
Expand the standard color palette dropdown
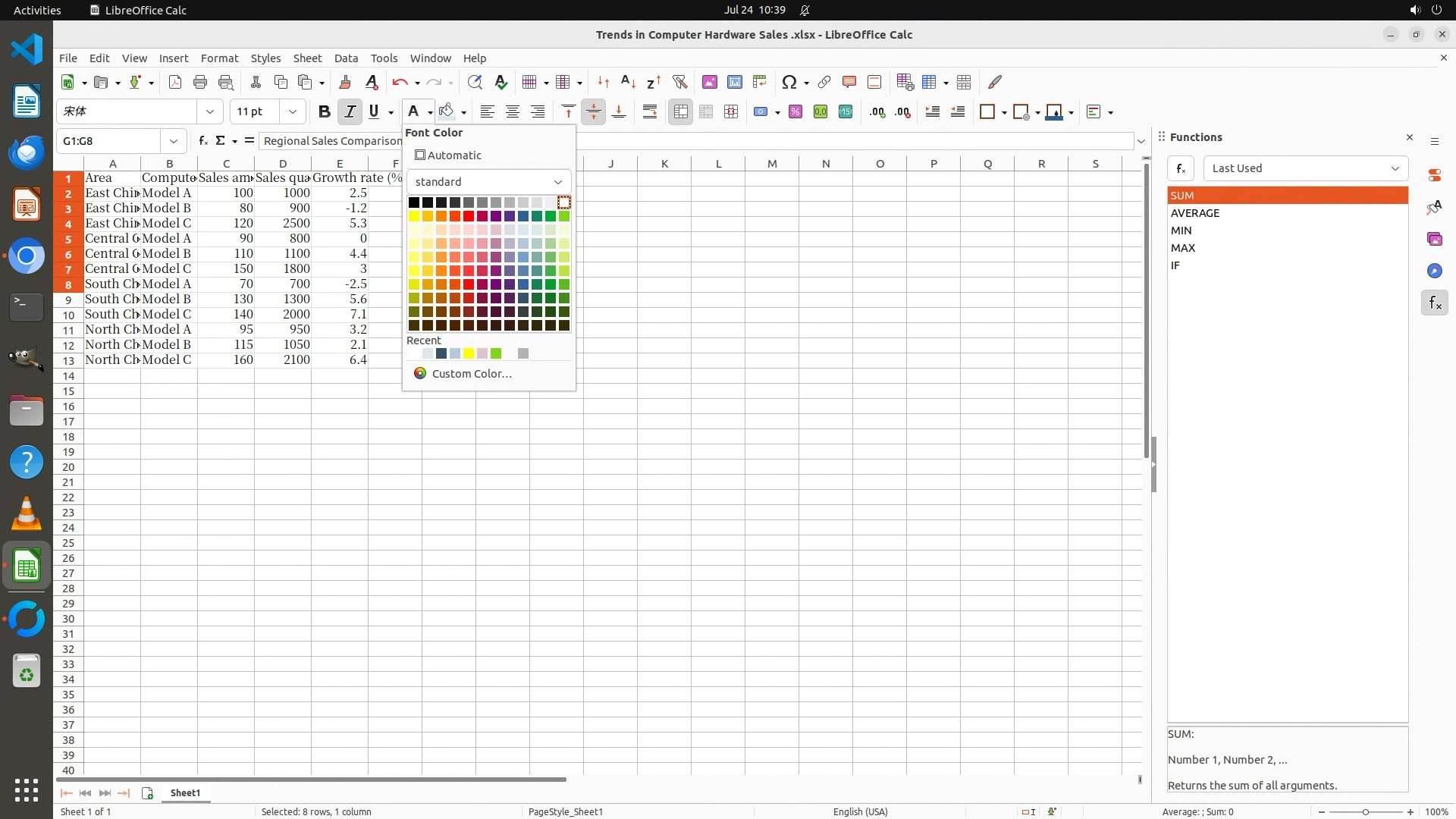[557, 182]
